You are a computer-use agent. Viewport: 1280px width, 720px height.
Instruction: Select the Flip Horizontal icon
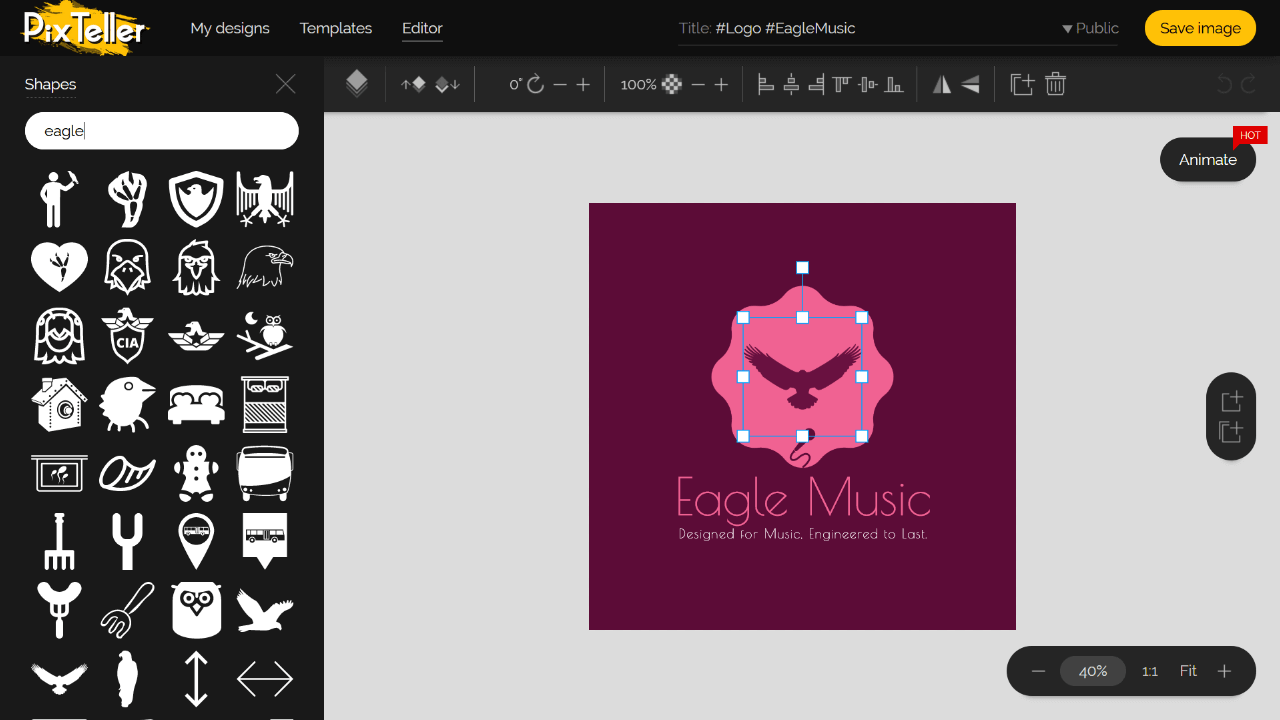pyautogui.click(x=941, y=84)
